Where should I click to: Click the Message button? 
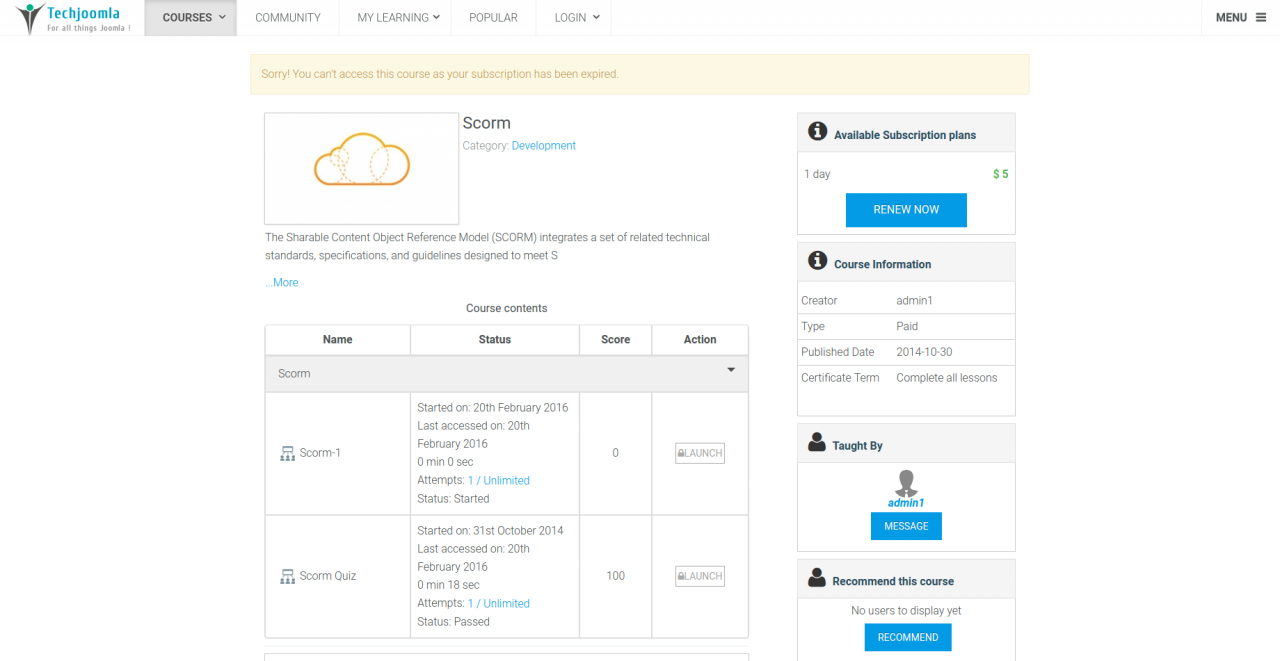[906, 526]
